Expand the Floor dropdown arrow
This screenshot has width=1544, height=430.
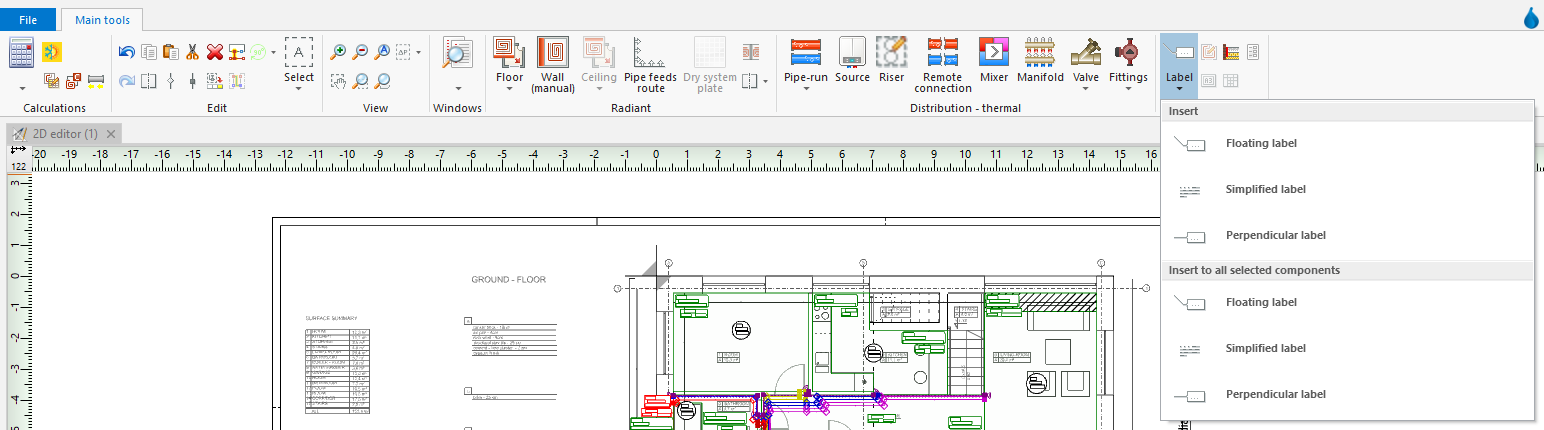(x=510, y=89)
